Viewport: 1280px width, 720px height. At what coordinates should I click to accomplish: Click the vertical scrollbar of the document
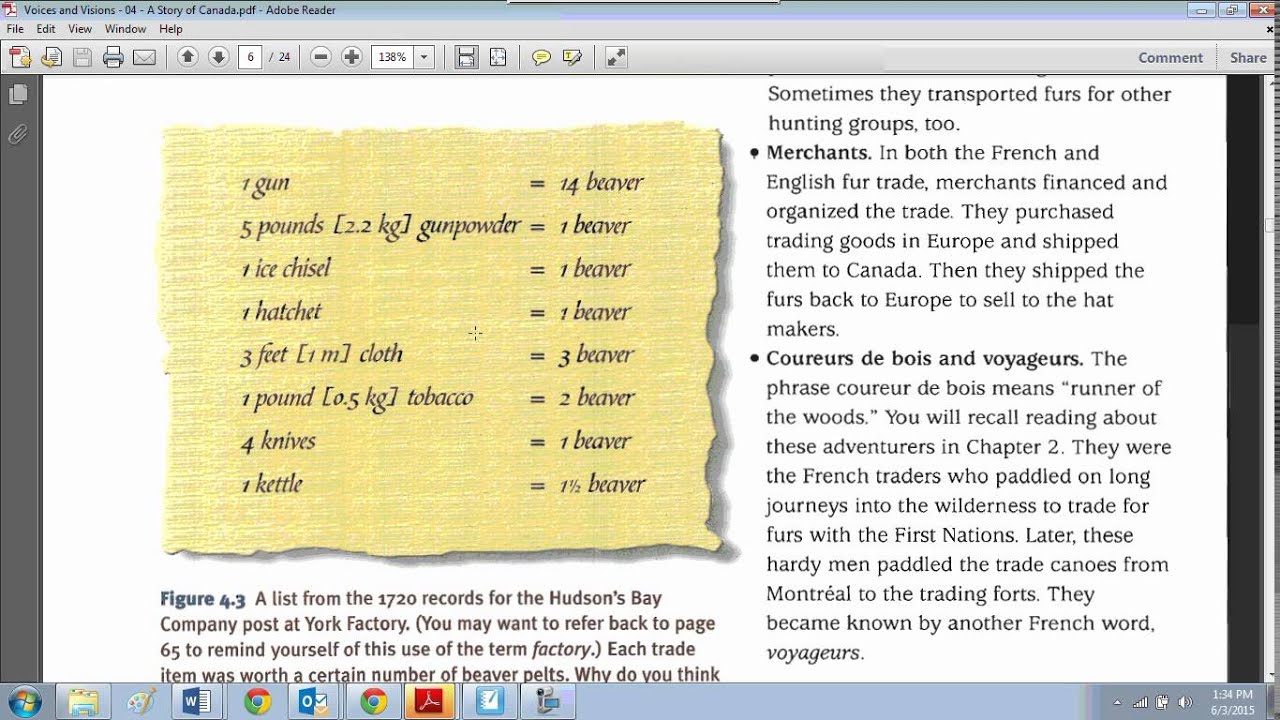click(x=1271, y=380)
